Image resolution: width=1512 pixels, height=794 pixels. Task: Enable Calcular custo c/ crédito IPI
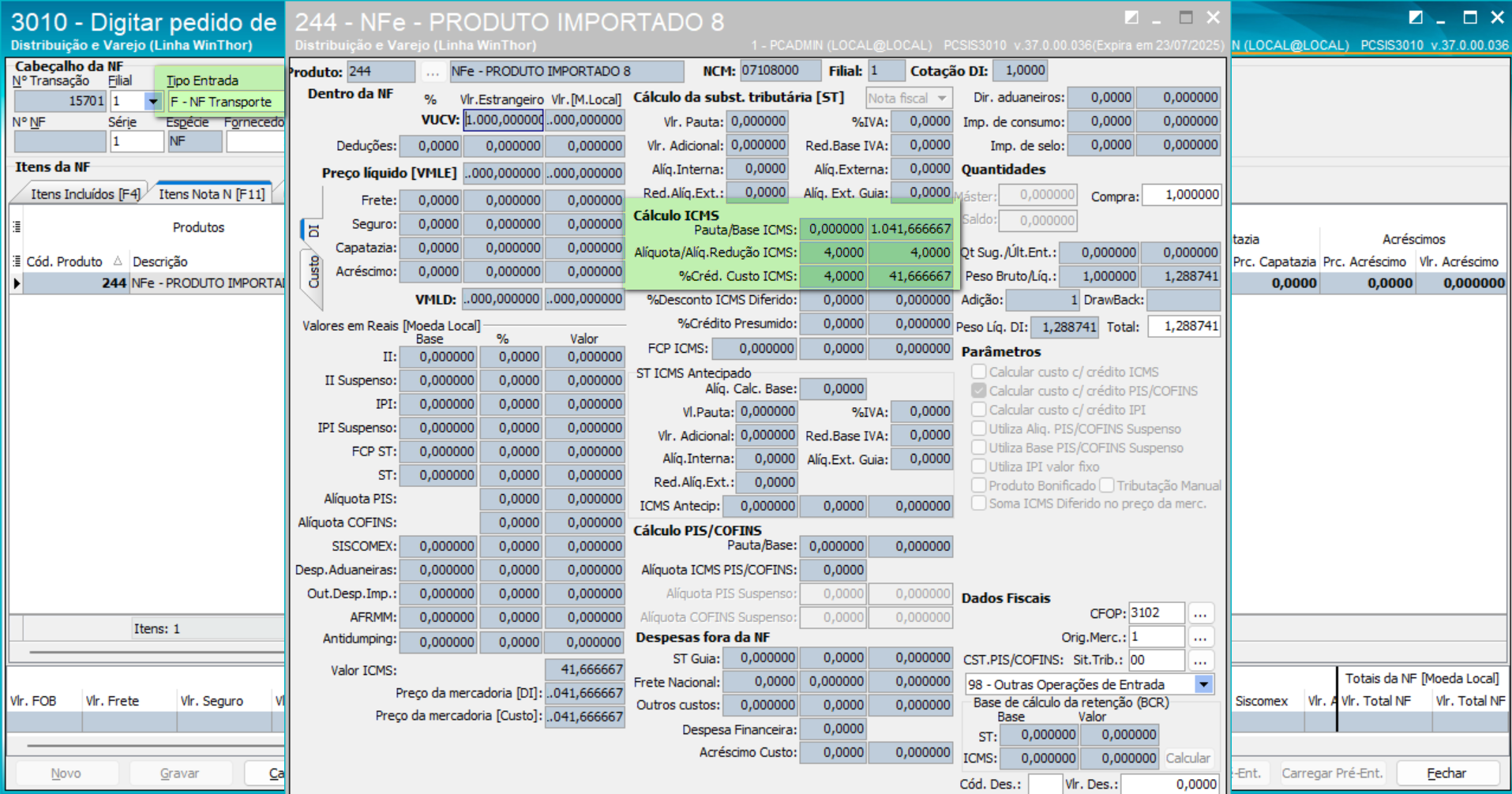click(x=979, y=410)
